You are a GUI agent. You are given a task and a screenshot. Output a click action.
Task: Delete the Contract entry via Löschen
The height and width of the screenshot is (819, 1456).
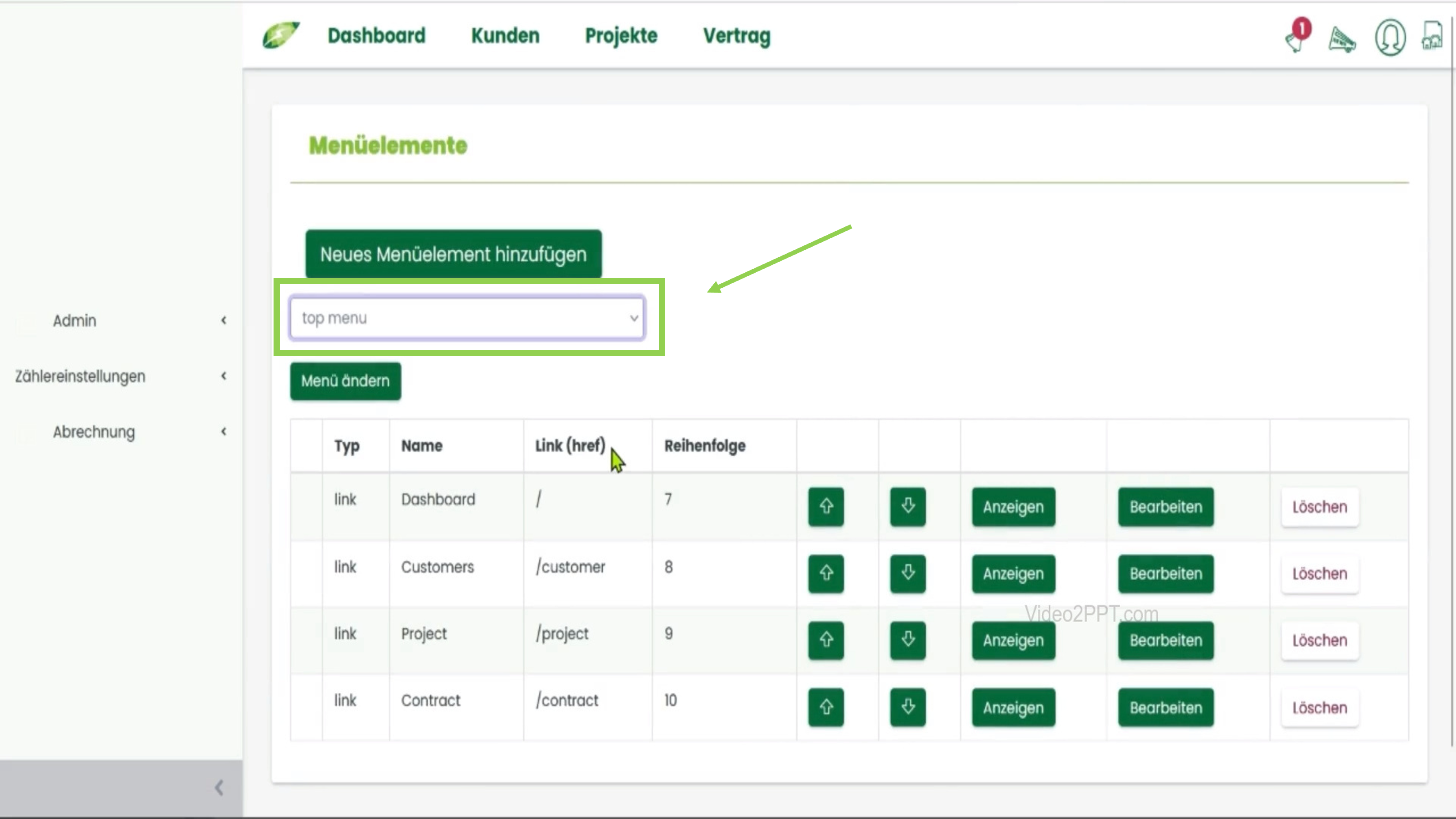tap(1319, 707)
